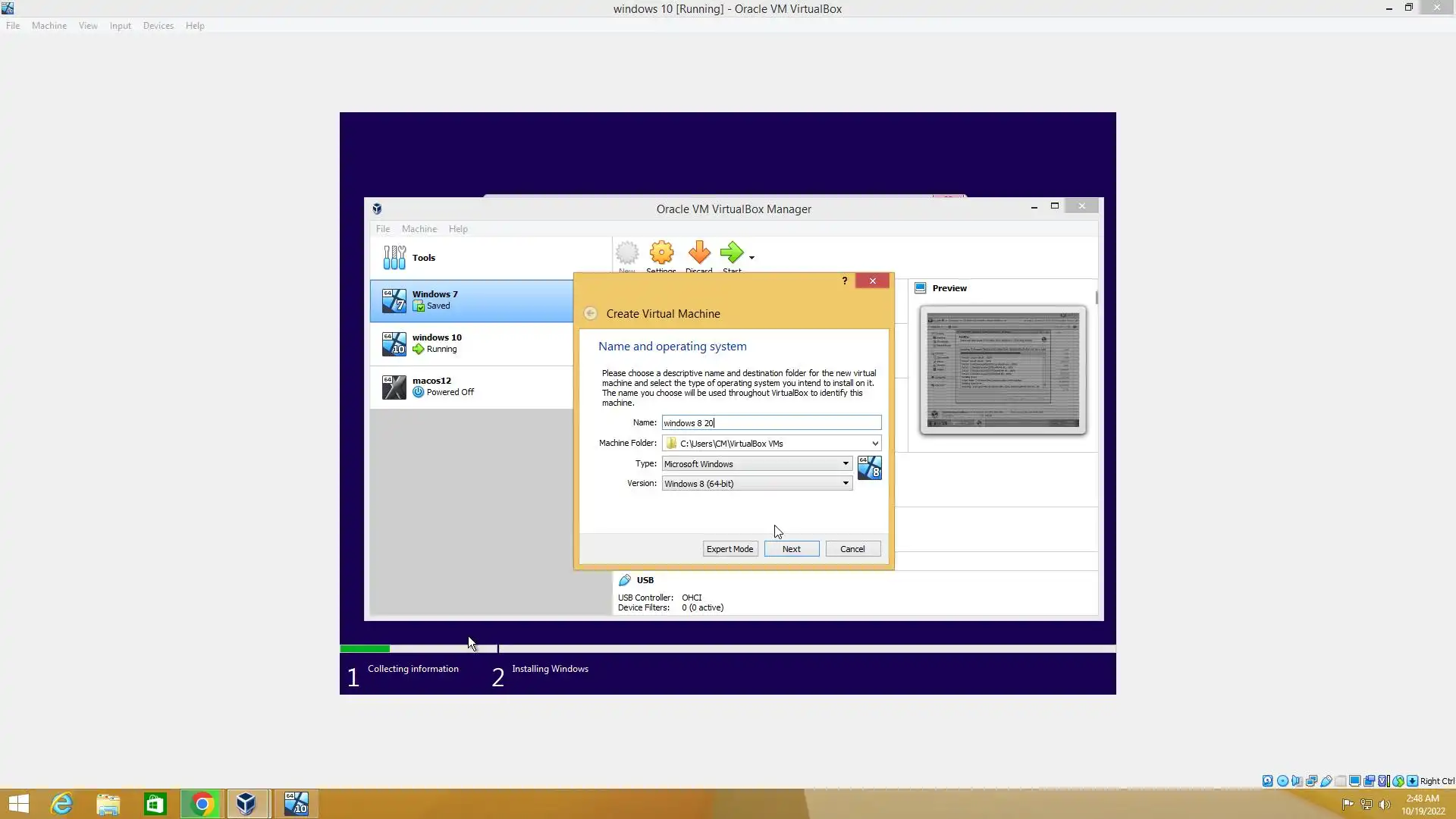Click the Next button
Image resolution: width=1456 pixels, height=819 pixels.
click(x=791, y=549)
